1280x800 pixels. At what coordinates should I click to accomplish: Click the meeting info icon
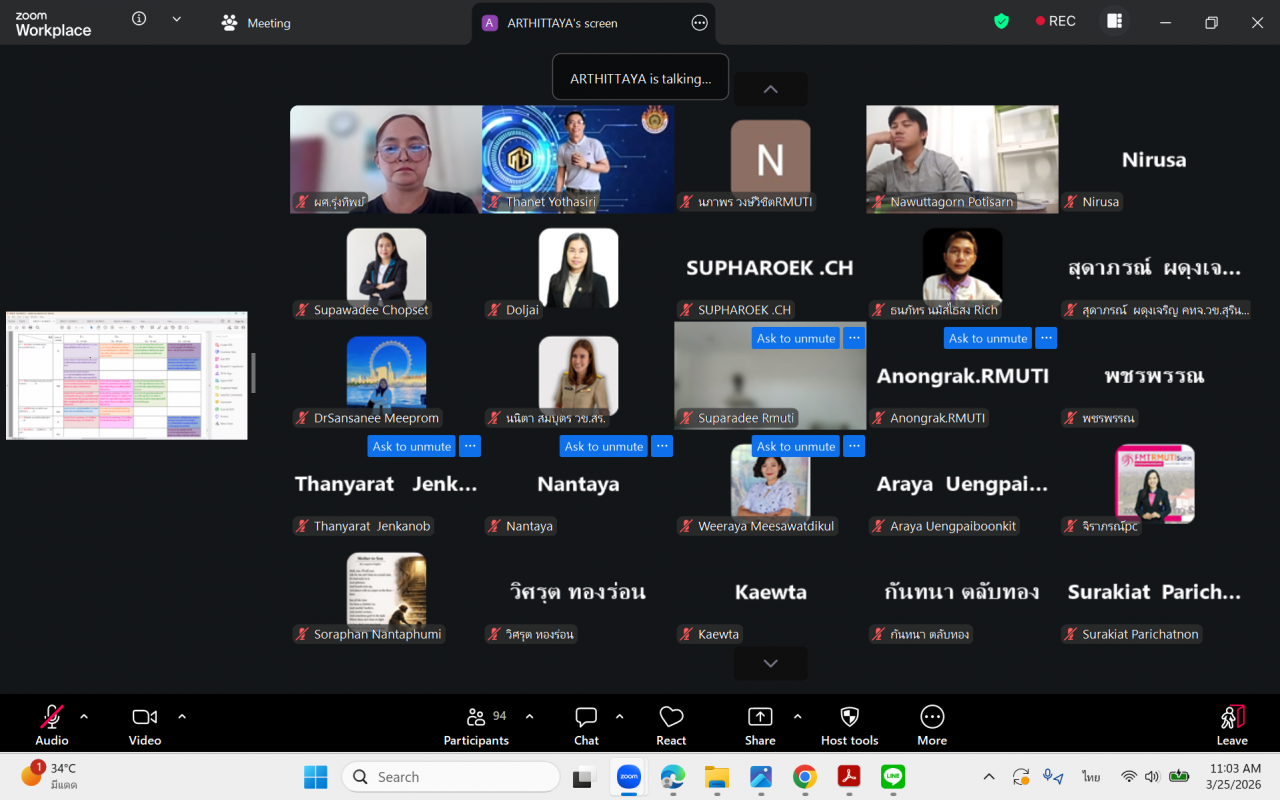click(x=139, y=19)
